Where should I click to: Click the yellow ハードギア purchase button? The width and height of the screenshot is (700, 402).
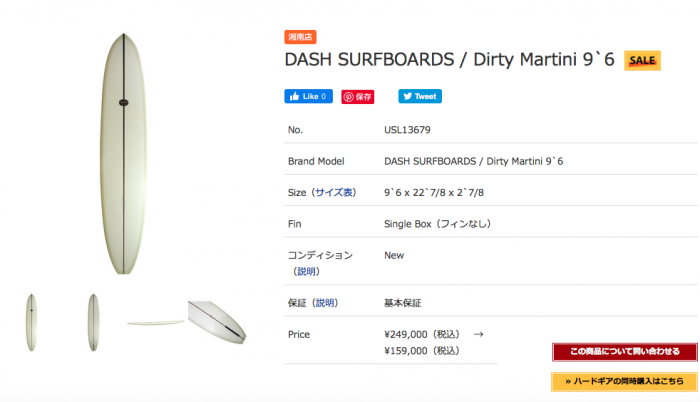point(624,381)
